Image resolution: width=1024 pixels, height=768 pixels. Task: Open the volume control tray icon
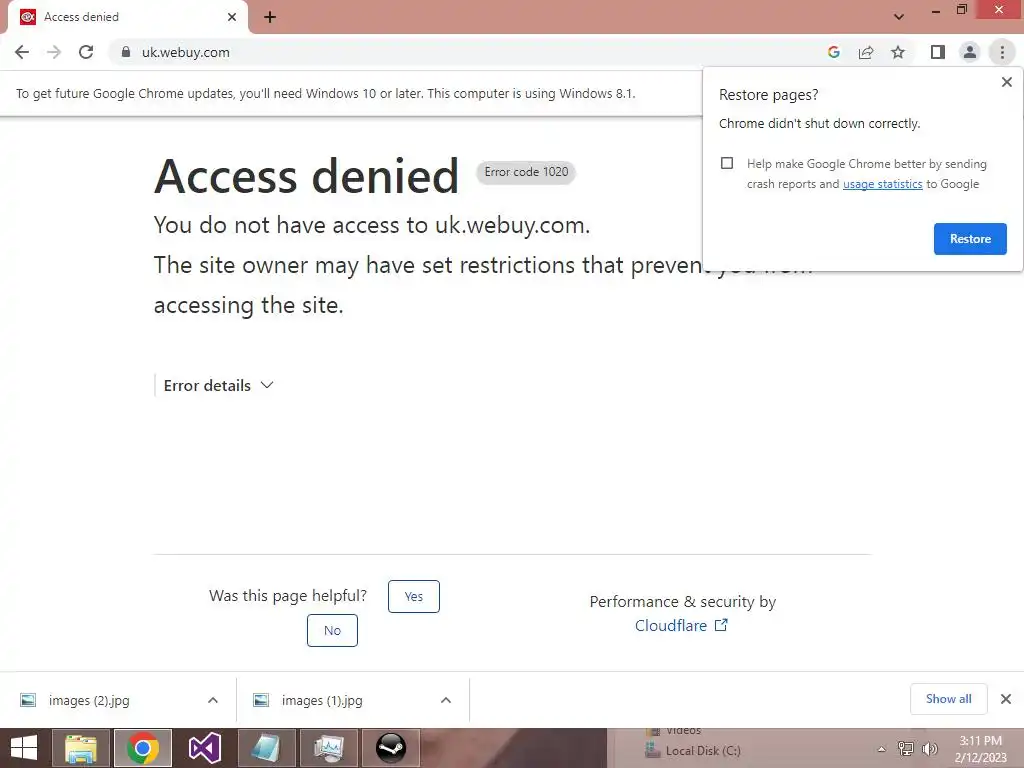click(x=929, y=749)
